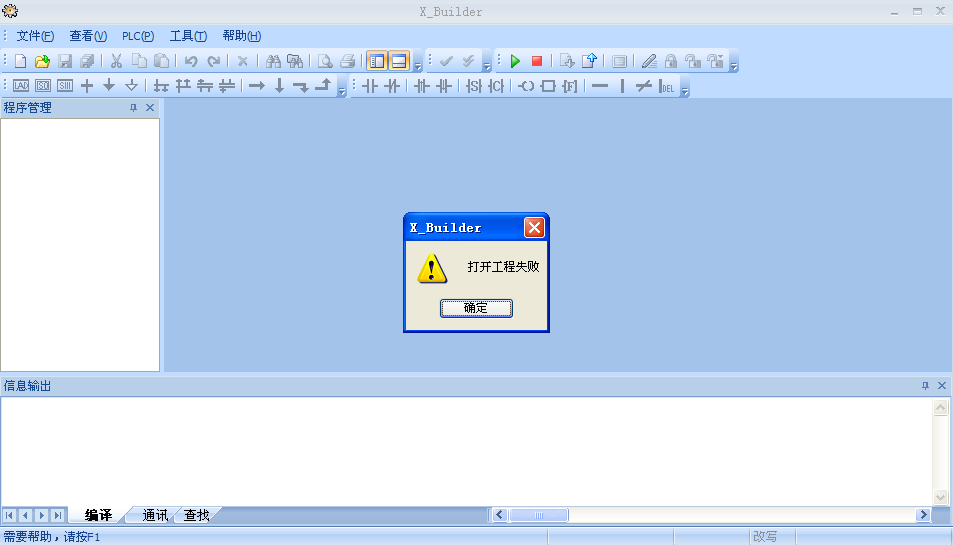Toggle the information output panel view button

tap(399, 61)
